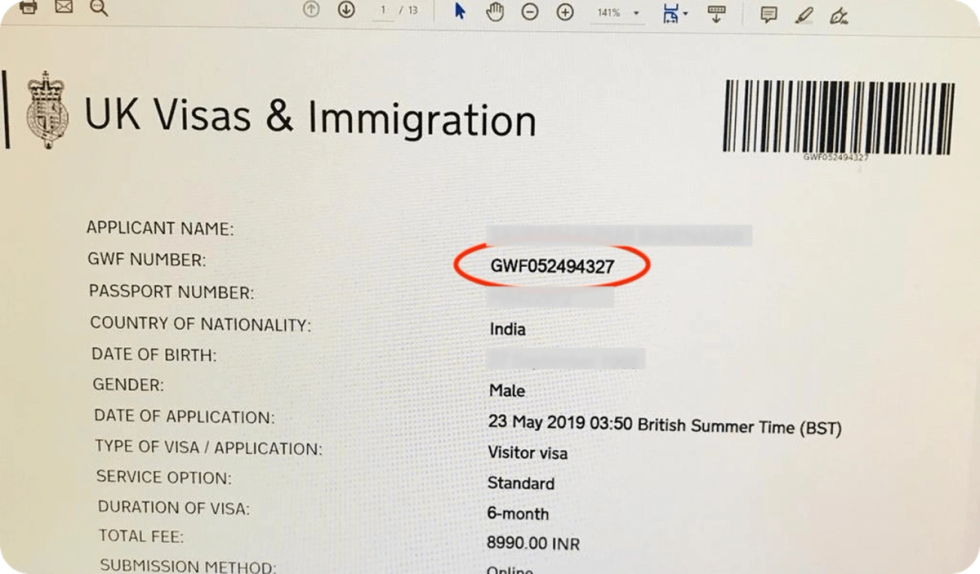
Task: Open the sign document pen tool
Action: tap(839, 16)
